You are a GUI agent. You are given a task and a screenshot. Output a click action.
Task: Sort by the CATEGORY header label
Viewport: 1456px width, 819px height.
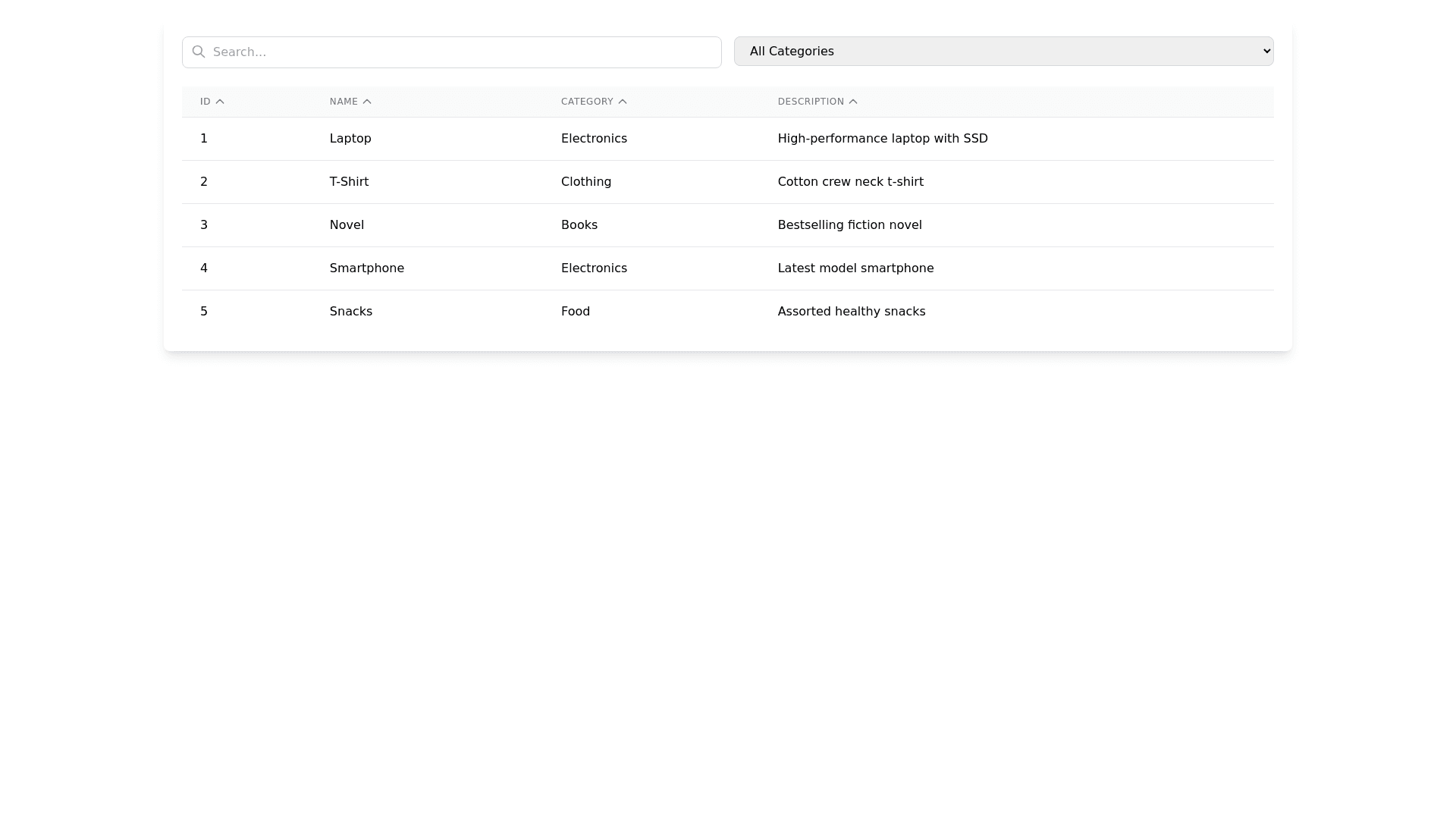pyautogui.click(x=587, y=102)
